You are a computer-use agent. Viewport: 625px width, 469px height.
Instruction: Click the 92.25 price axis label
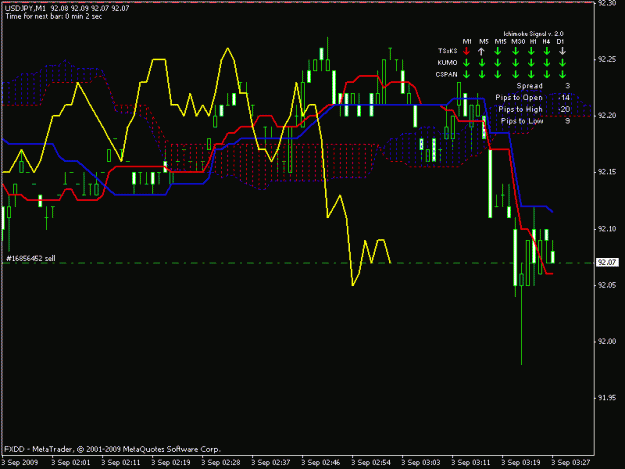coord(607,59)
